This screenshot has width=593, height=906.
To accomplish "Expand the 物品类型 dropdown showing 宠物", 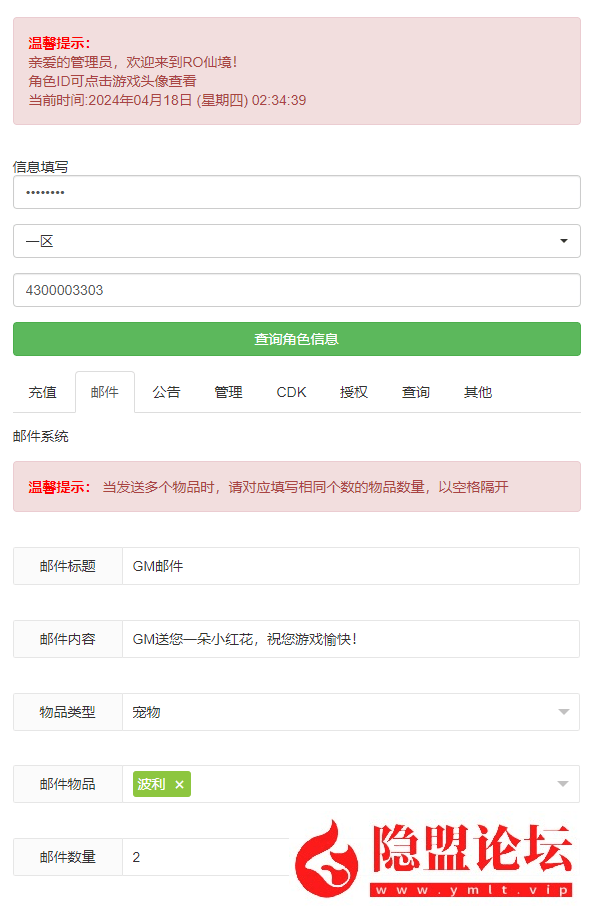I will click(350, 711).
